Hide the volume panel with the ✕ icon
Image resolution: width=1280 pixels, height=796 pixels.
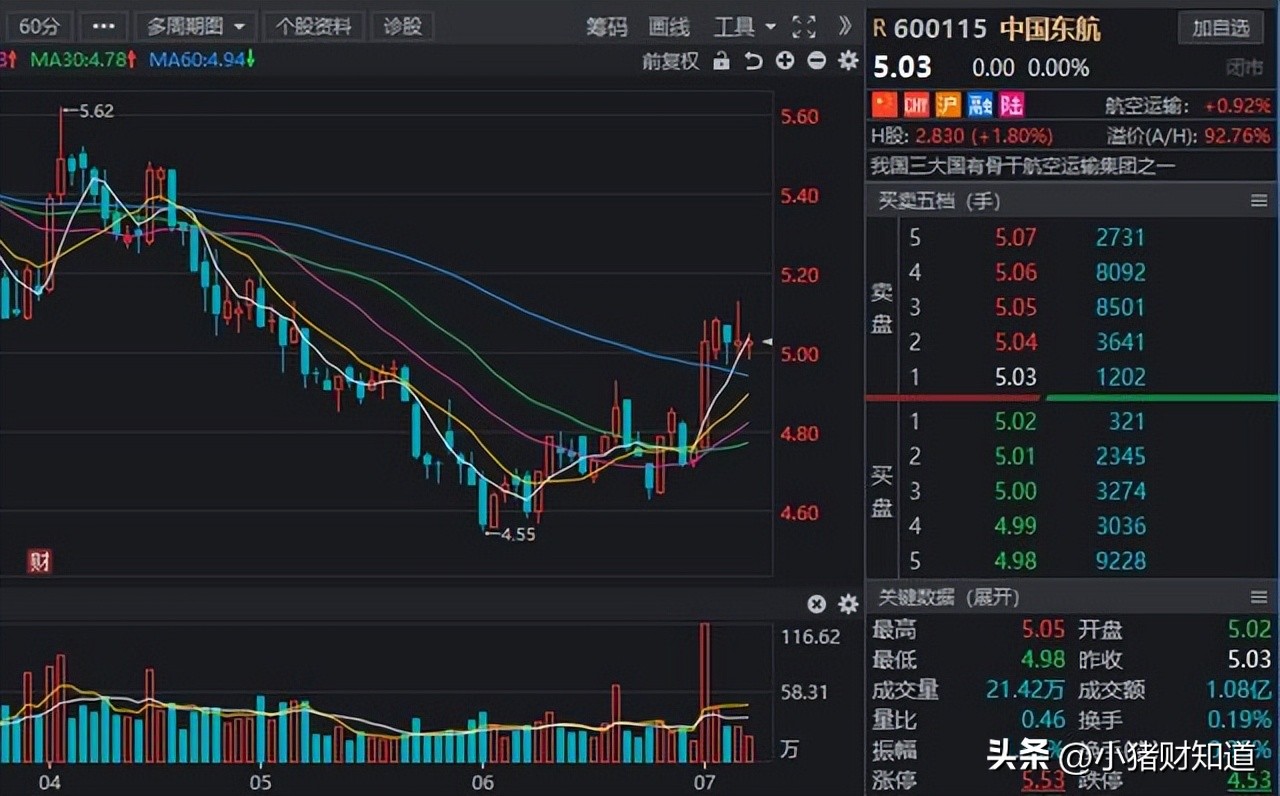[816, 604]
